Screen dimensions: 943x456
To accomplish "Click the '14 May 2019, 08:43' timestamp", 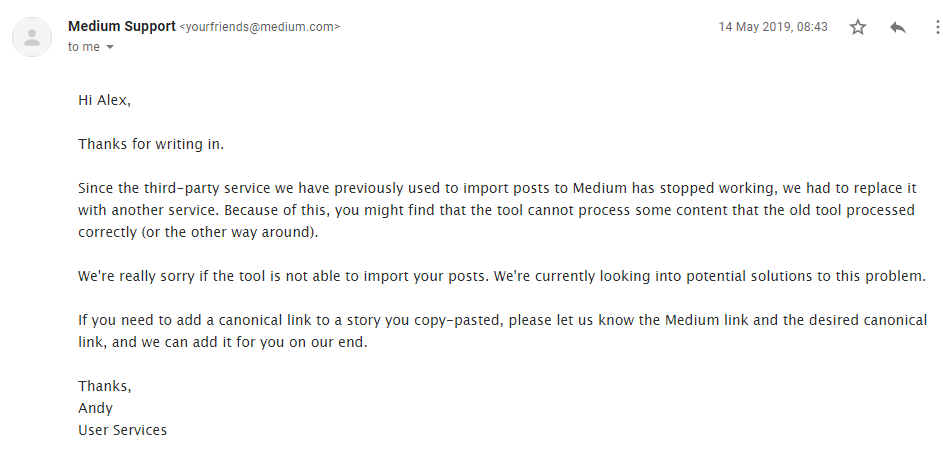I will 773,27.
